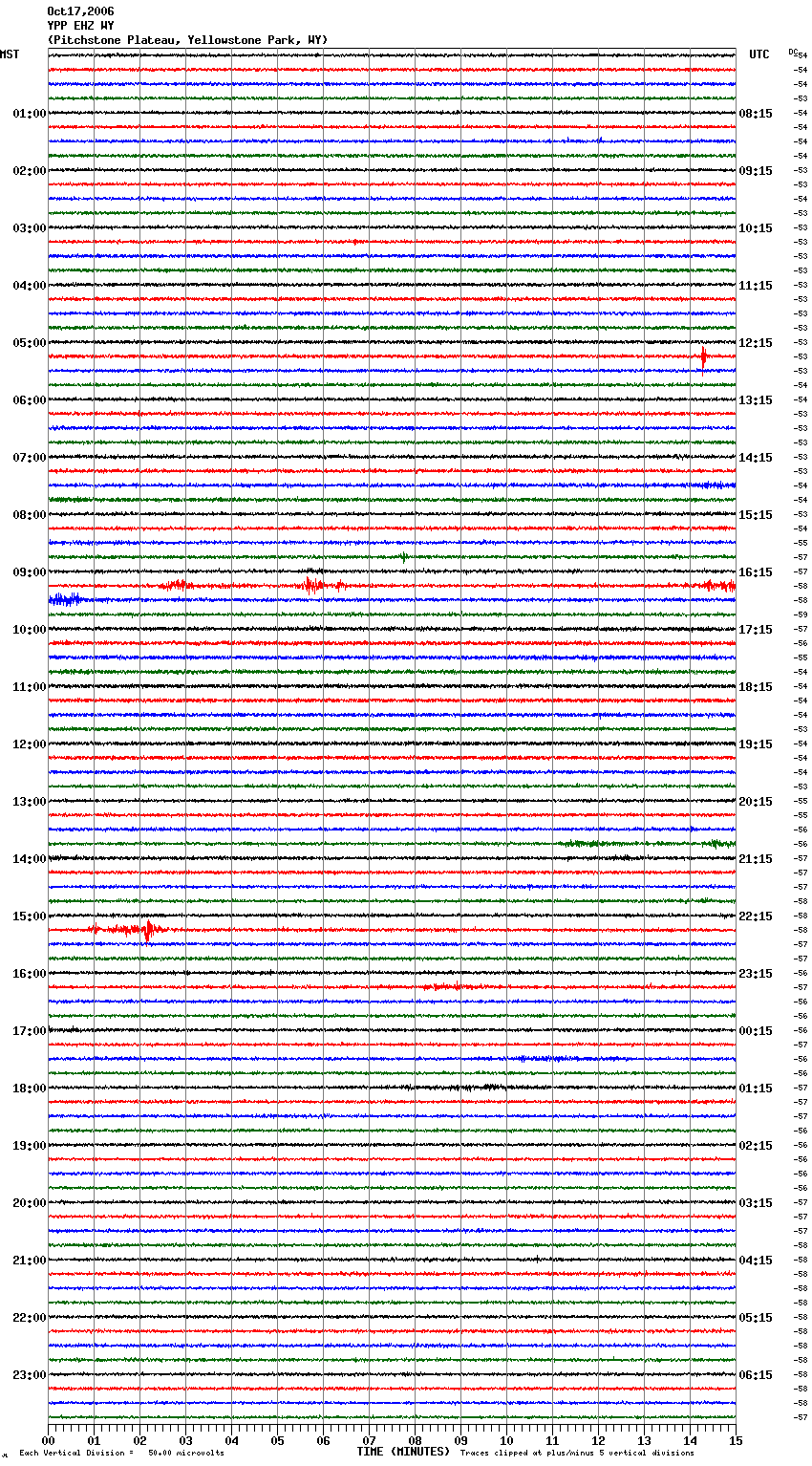Click the 12:00 MST time label
Viewport: 812px width, 1466px height.
[x=30, y=744]
